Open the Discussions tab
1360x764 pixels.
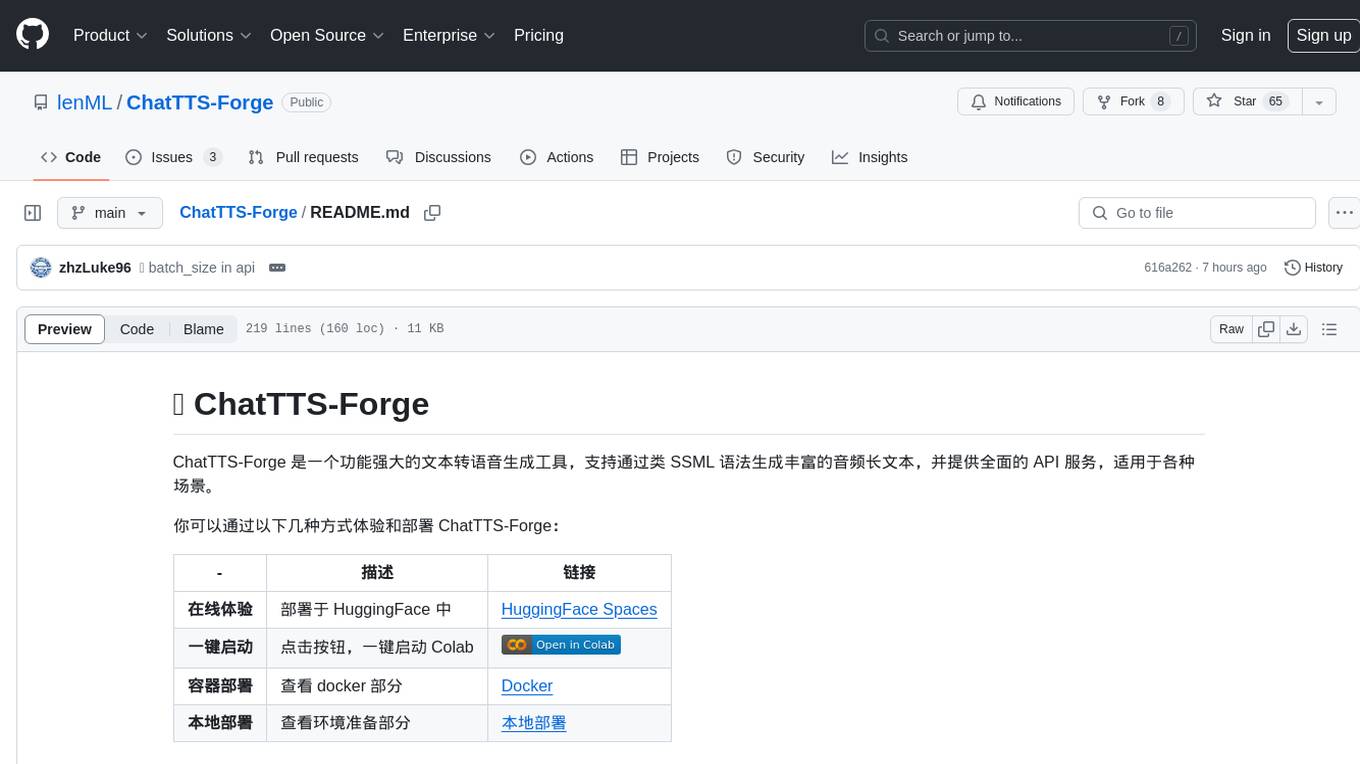tap(439, 157)
